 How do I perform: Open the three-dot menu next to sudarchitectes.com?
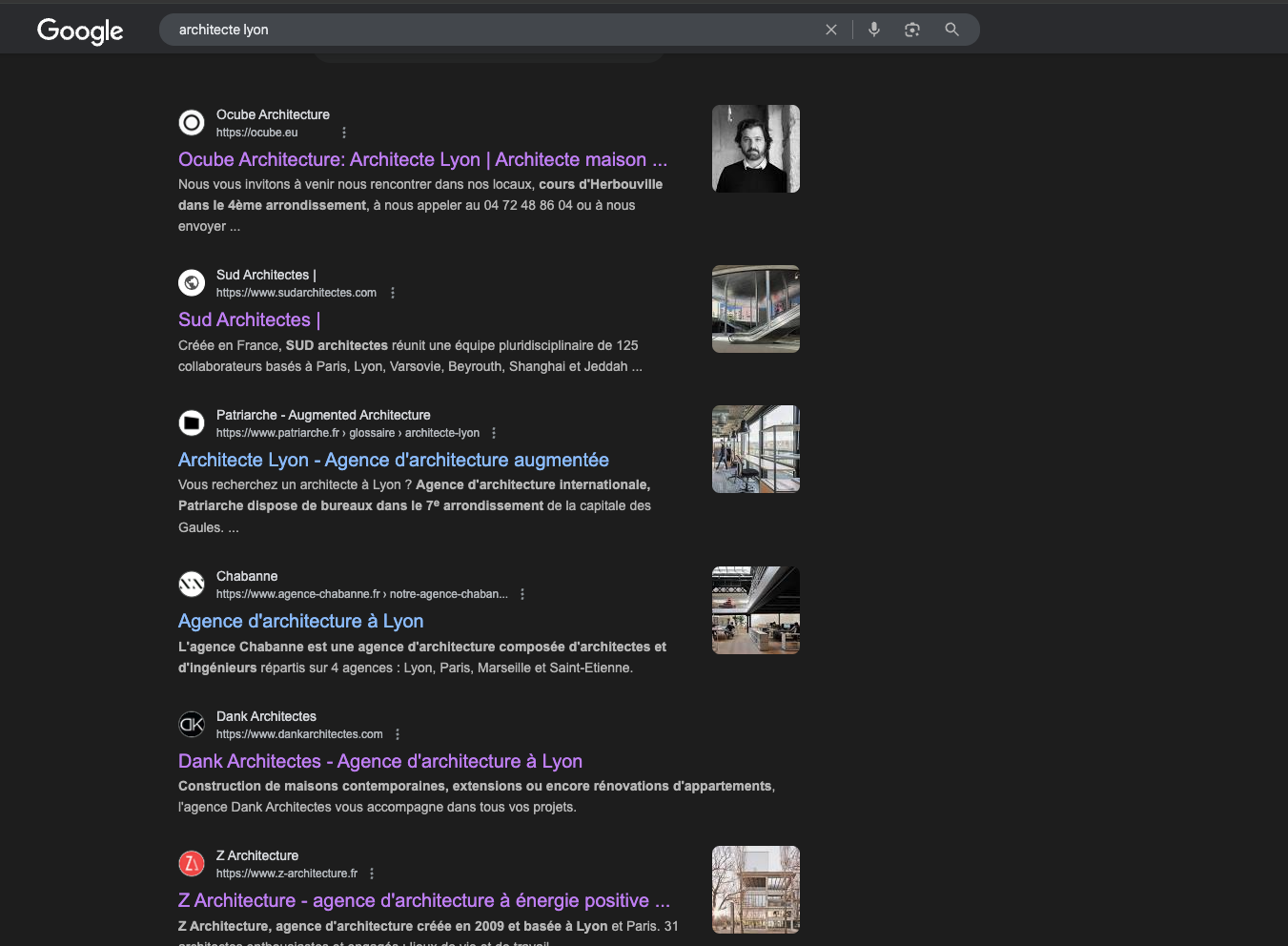click(393, 293)
